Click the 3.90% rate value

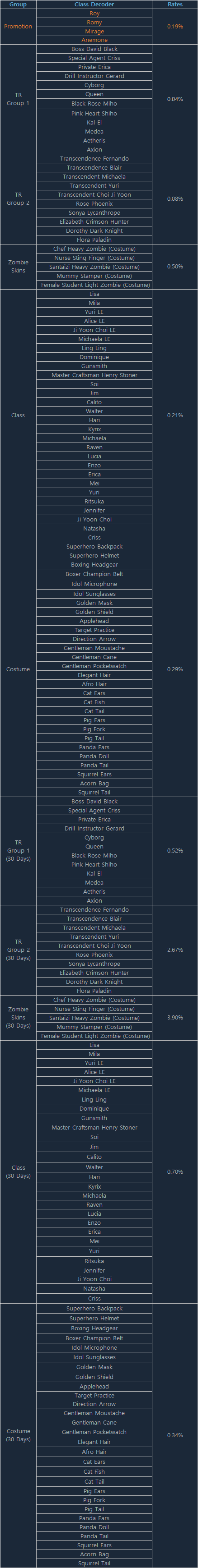[x=175, y=1017]
